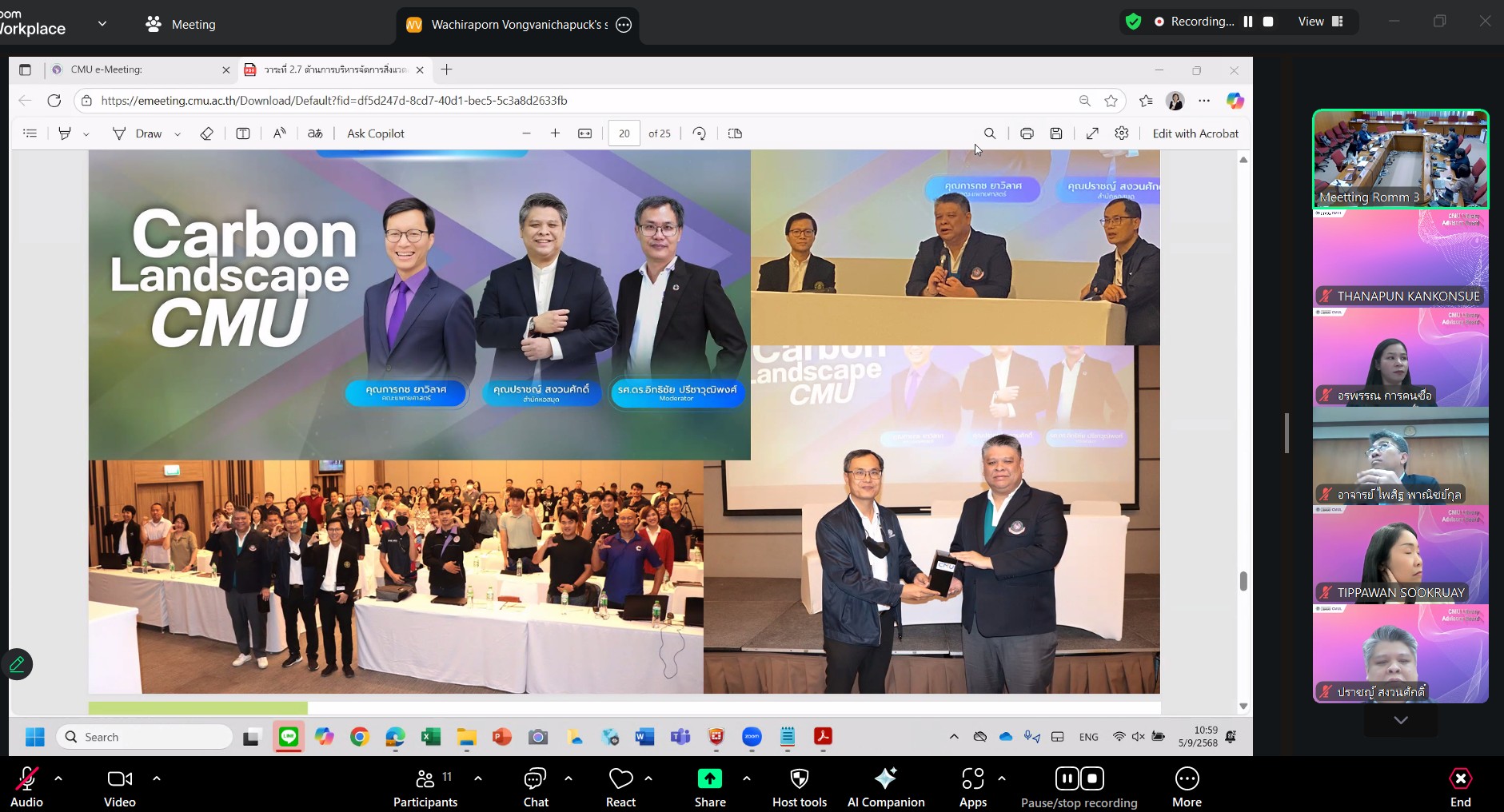Open the Meeting tab
Screen dimensions: 1504x812
point(181,24)
